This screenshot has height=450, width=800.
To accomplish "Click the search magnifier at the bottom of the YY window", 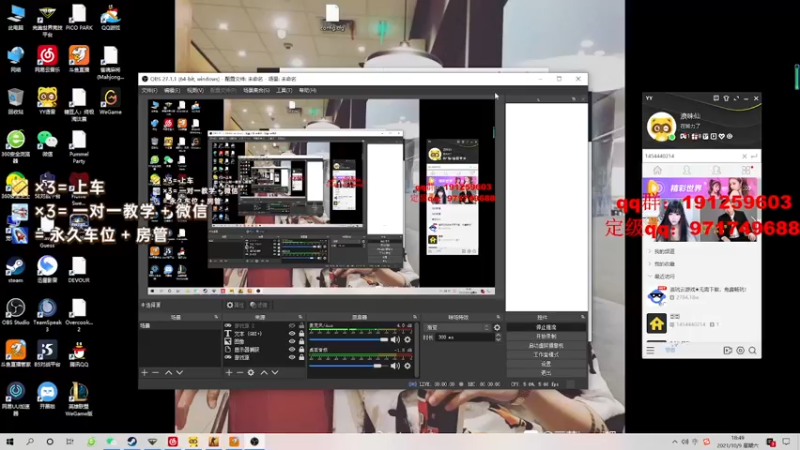I will coord(753,351).
